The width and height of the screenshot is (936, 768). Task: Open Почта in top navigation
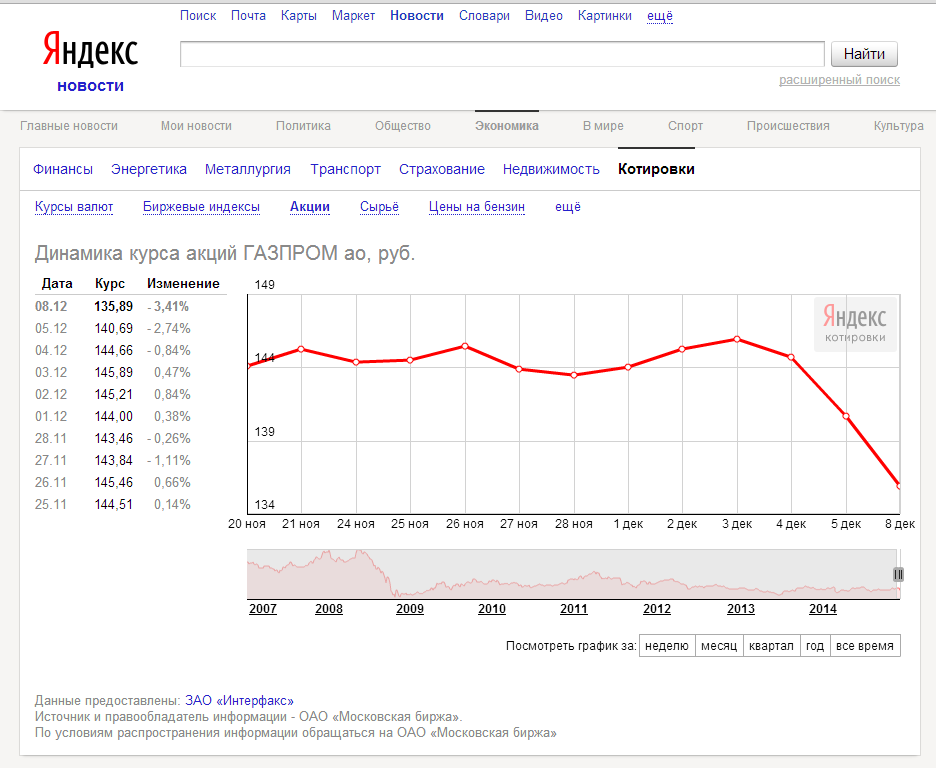pos(248,16)
